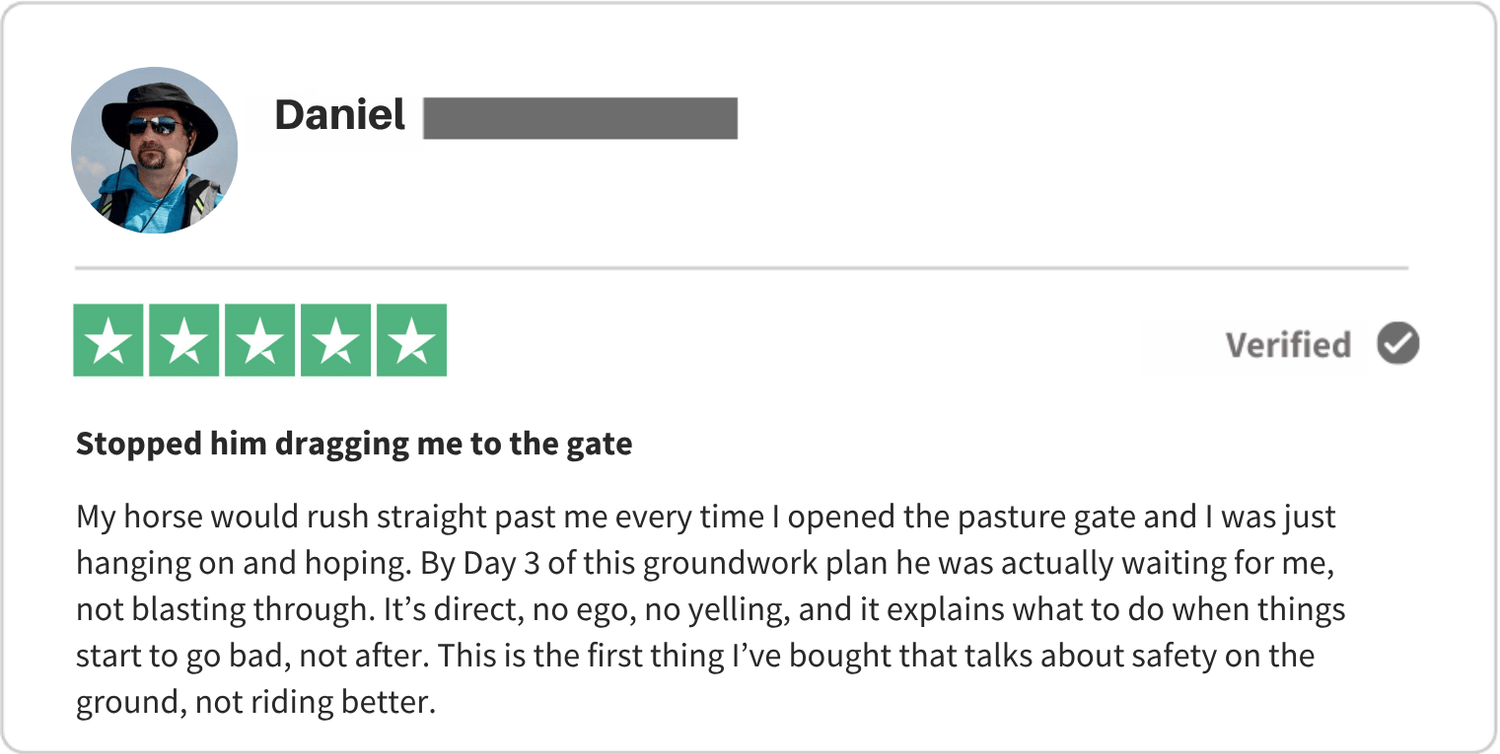
Task: Open Daniel's round profile photo
Action: coord(154,151)
